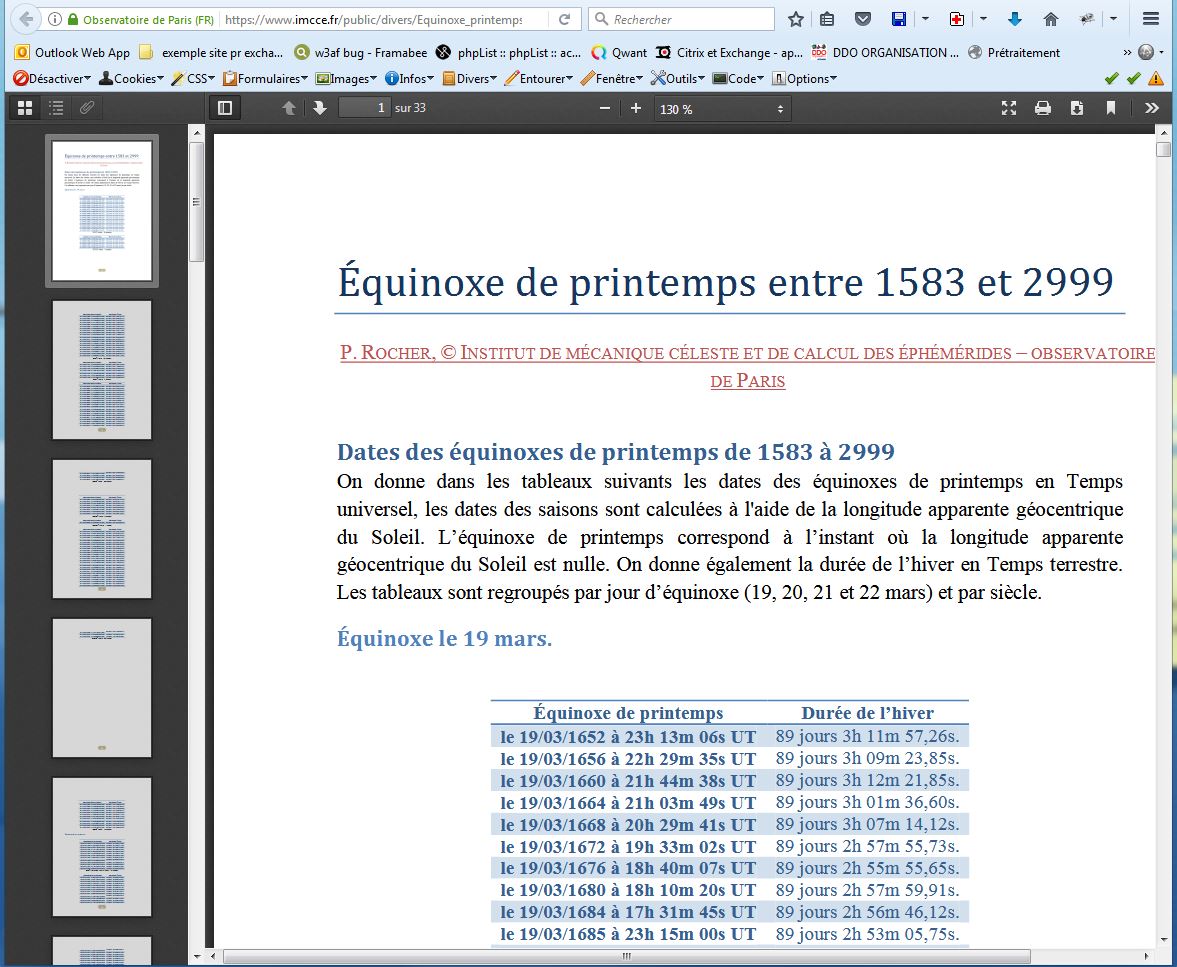Go to next page with down arrow
Screen dimensions: 1177x967
[320, 108]
